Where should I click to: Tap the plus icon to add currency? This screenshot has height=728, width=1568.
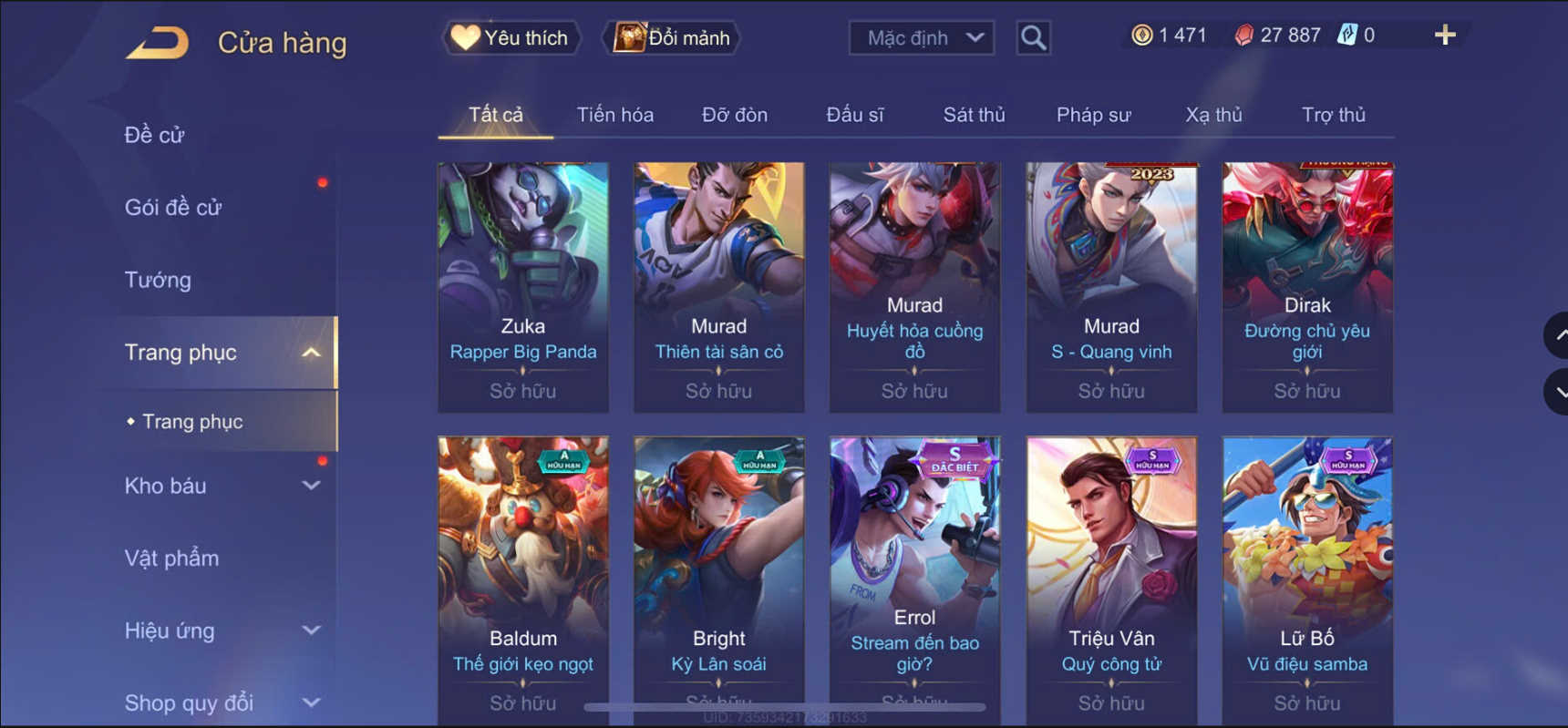point(1445,36)
